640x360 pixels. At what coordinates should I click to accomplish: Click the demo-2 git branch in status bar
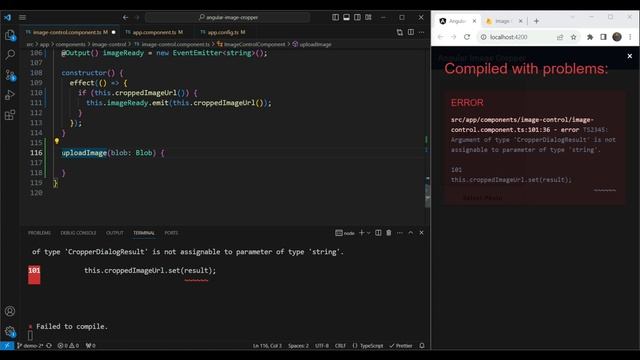point(30,345)
